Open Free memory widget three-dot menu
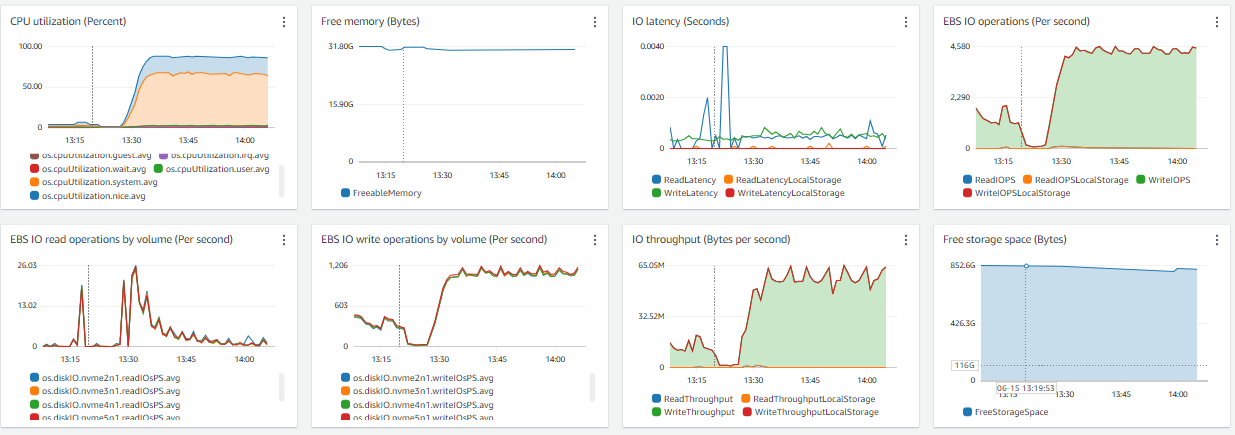This screenshot has height=435, width=1235. 595,22
